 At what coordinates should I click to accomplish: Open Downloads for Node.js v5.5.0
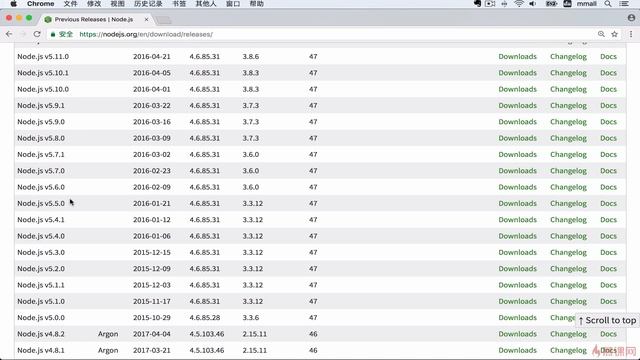click(x=517, y=203)
